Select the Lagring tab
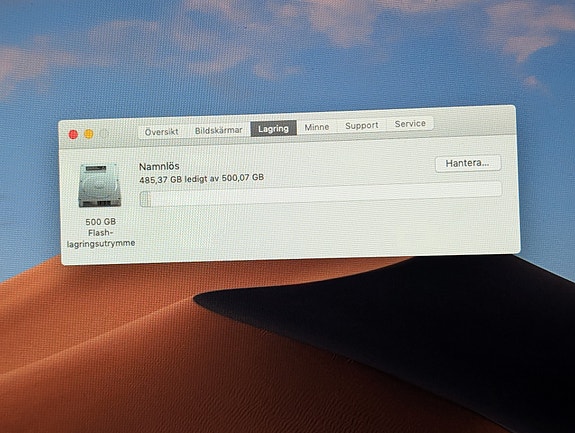The image size is (575, 433). point(274,129)
